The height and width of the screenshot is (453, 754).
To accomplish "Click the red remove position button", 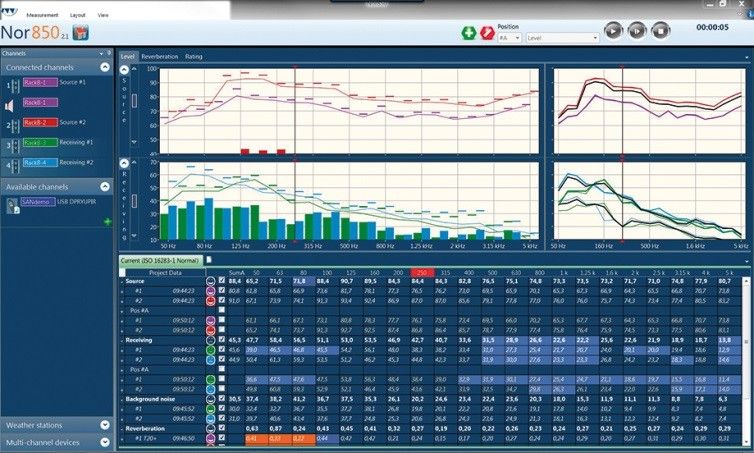I will click(487, 33).
